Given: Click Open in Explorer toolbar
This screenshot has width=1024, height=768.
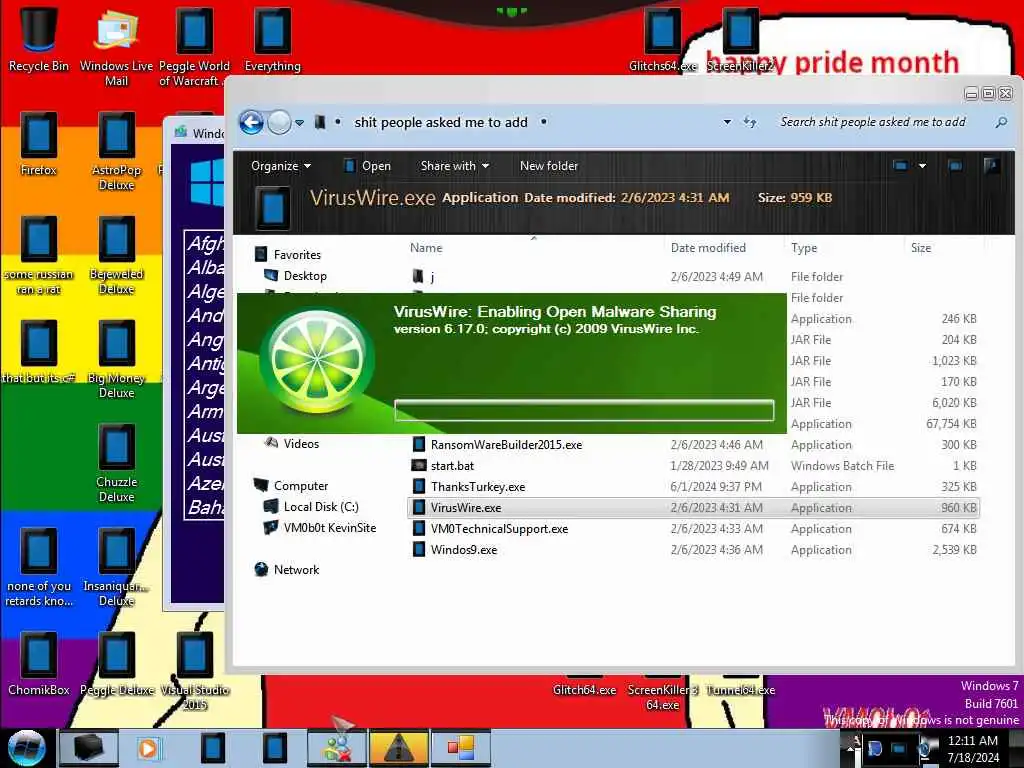Looking at the screenshot, I should pos(368,166).
